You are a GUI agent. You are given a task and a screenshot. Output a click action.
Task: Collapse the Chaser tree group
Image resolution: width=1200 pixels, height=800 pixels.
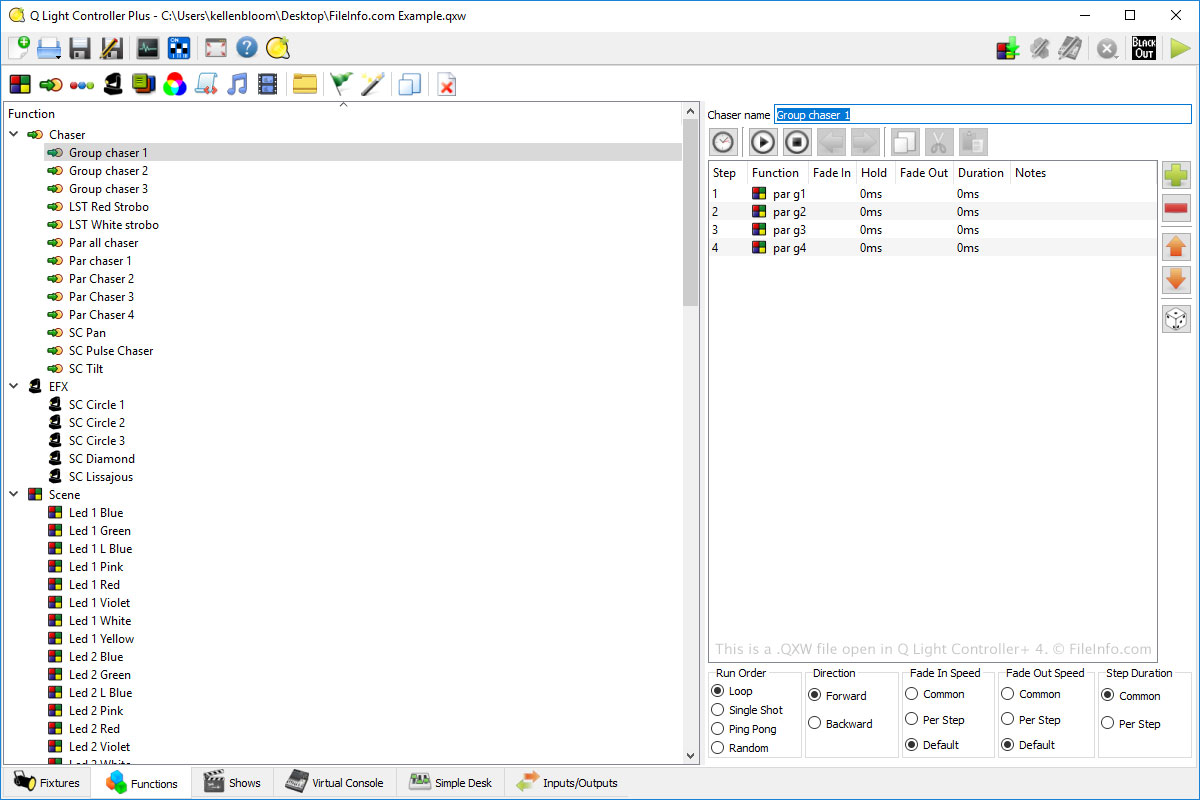tap(14, 135)
